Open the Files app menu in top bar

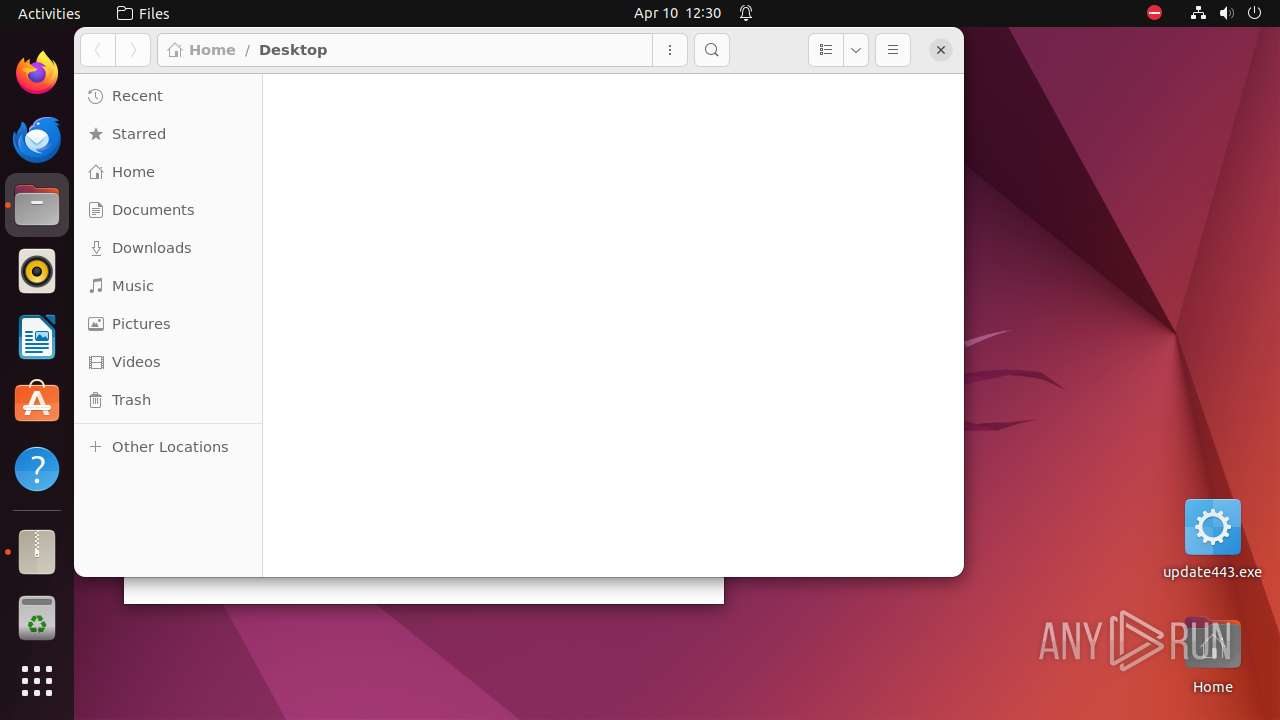143,13
